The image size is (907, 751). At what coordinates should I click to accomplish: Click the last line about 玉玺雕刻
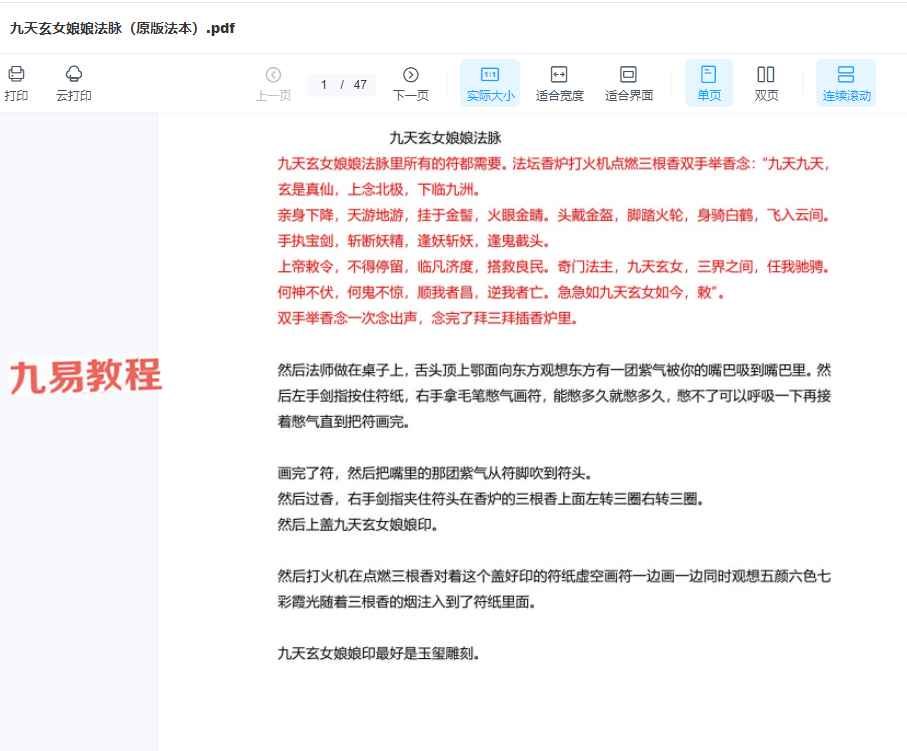(379, 654)
